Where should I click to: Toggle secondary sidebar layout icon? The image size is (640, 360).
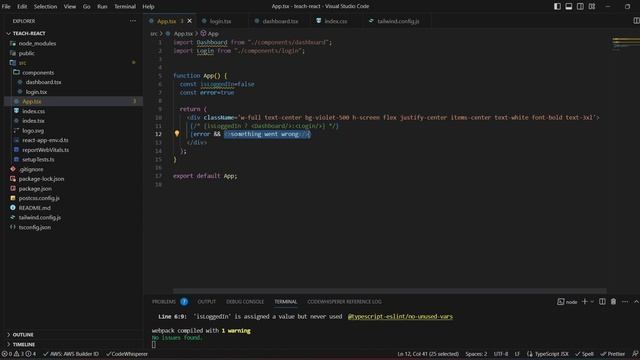[580, 7]
